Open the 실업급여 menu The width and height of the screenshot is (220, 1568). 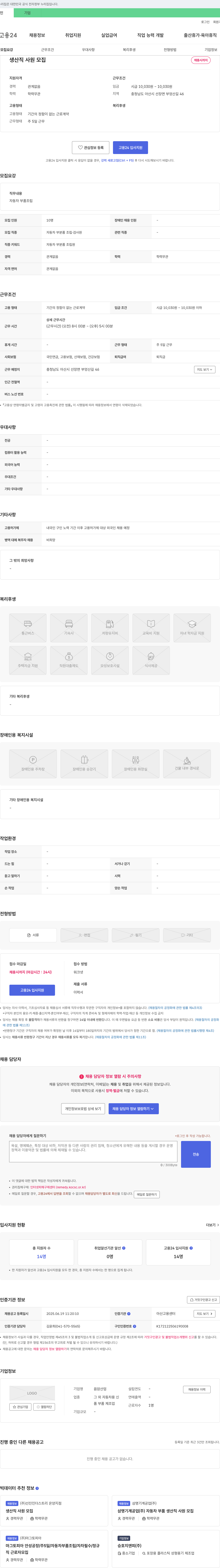coord(109,35)
